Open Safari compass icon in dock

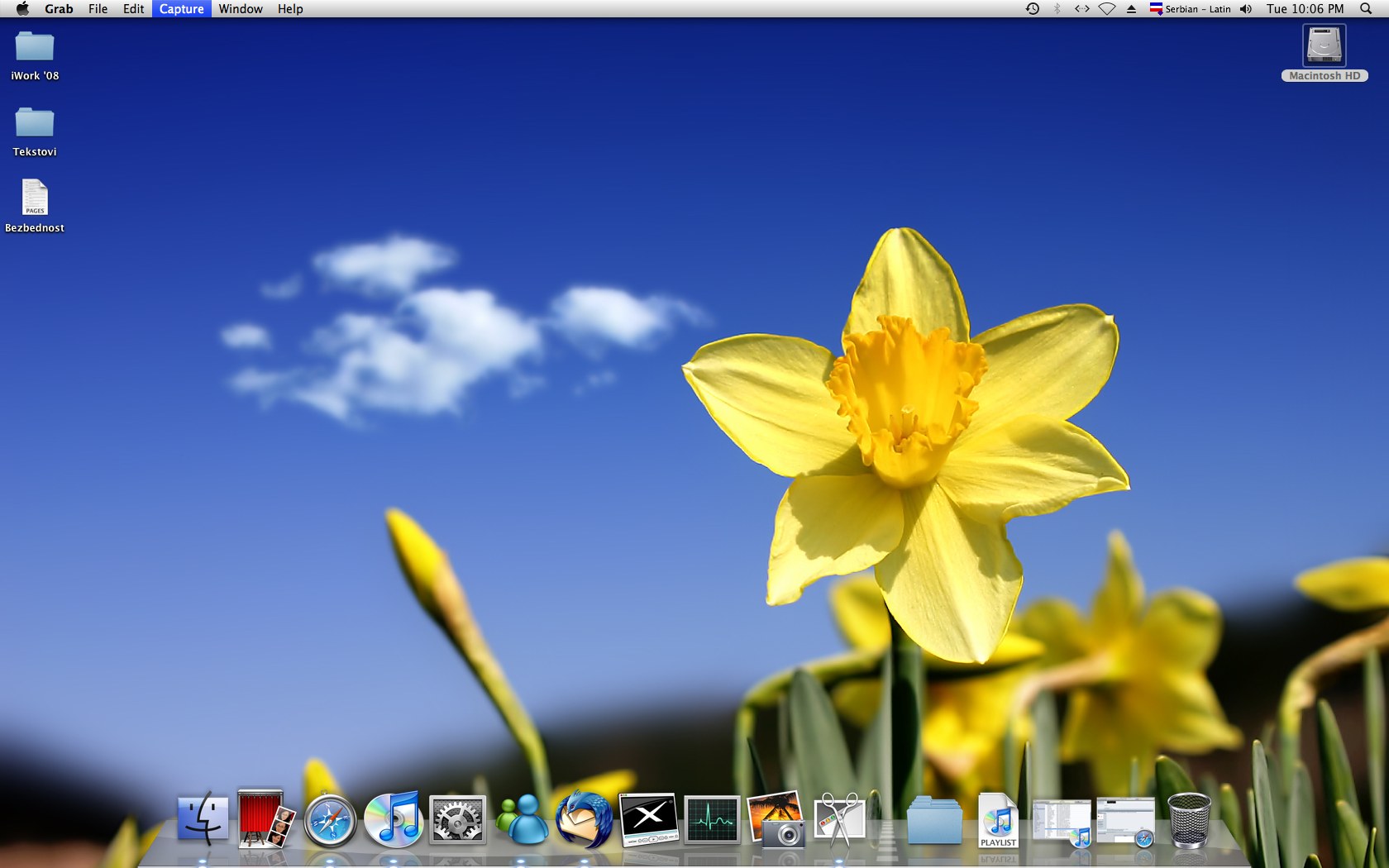[x=330, y=822]
